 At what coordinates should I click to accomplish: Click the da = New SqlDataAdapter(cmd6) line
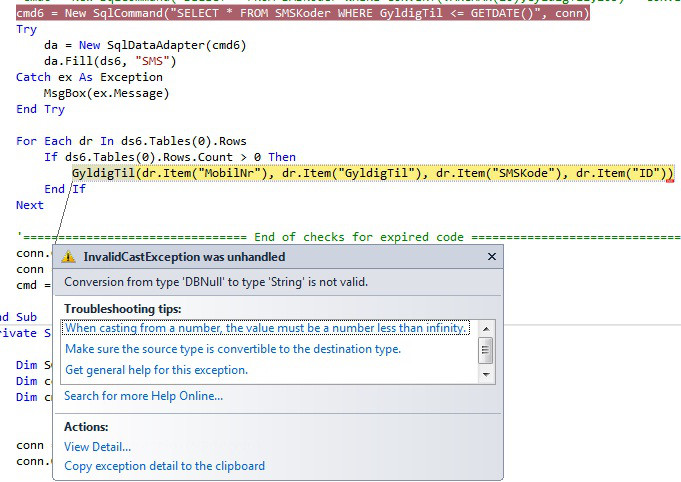coord(145,45)
